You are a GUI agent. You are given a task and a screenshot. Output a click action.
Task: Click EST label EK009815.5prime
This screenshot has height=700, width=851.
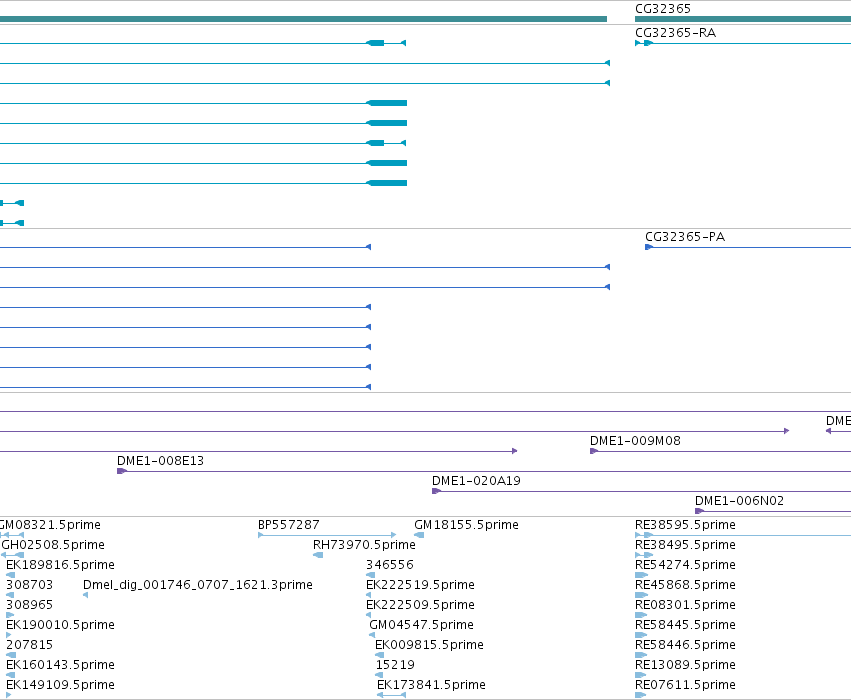click(429, 645)
